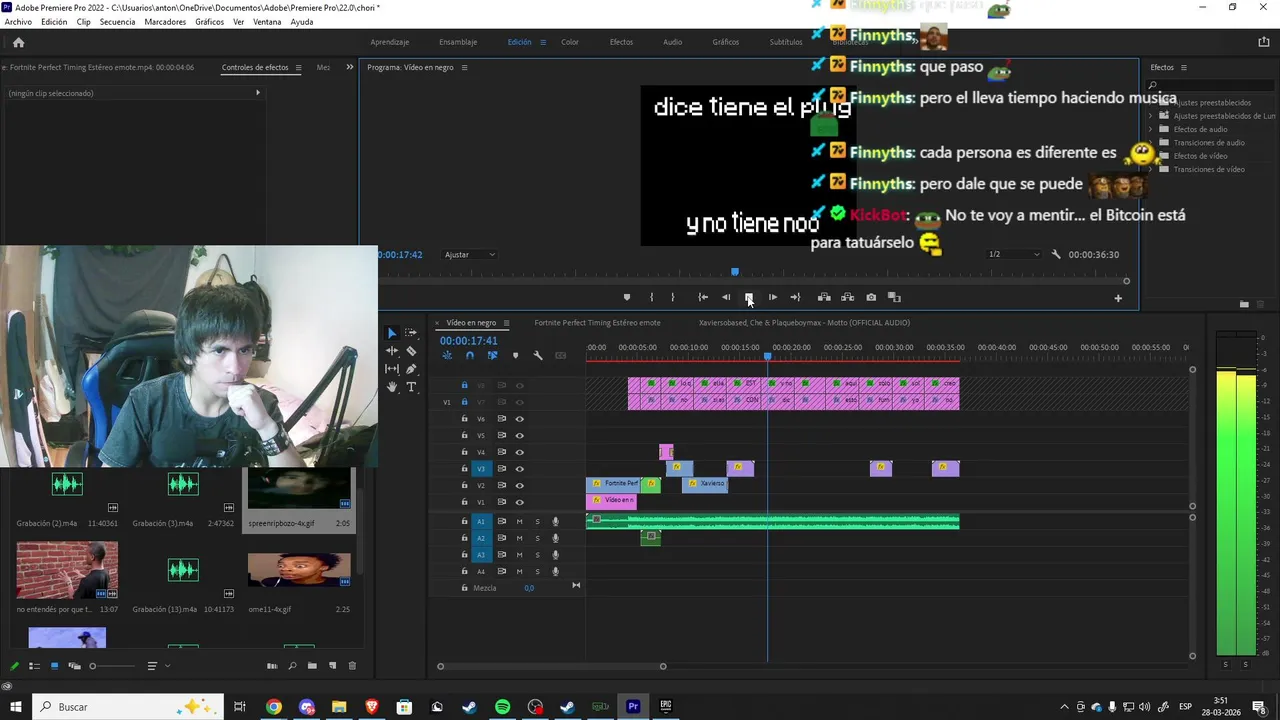The height and width of the screenshot is (720, 1280).
Task: Delete selected item with trash icon
Action: click(x=351, y=666)
